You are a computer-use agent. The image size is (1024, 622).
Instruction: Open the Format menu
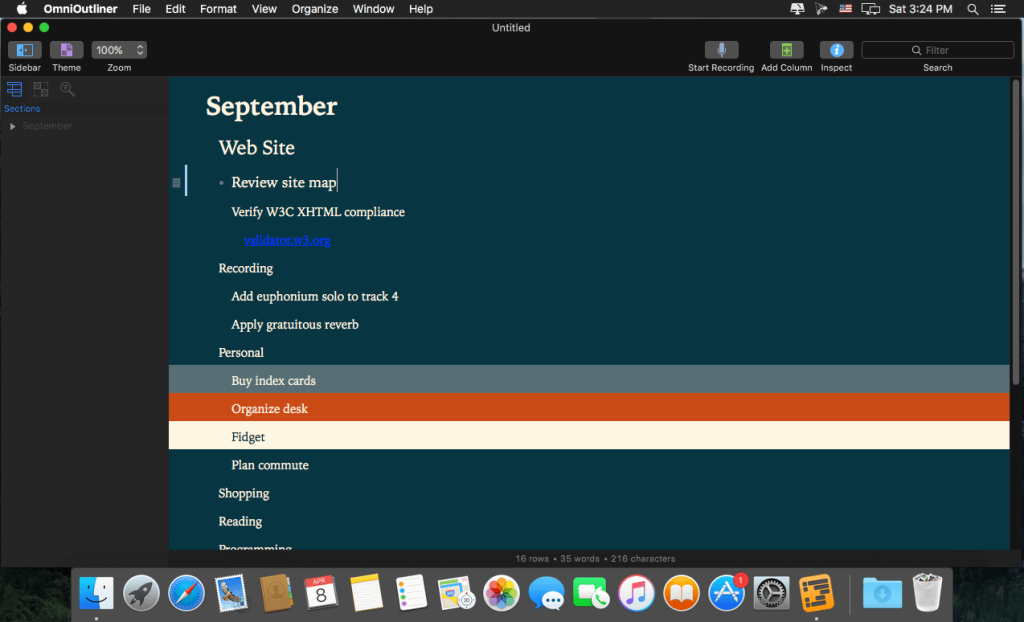pos(218,9)
